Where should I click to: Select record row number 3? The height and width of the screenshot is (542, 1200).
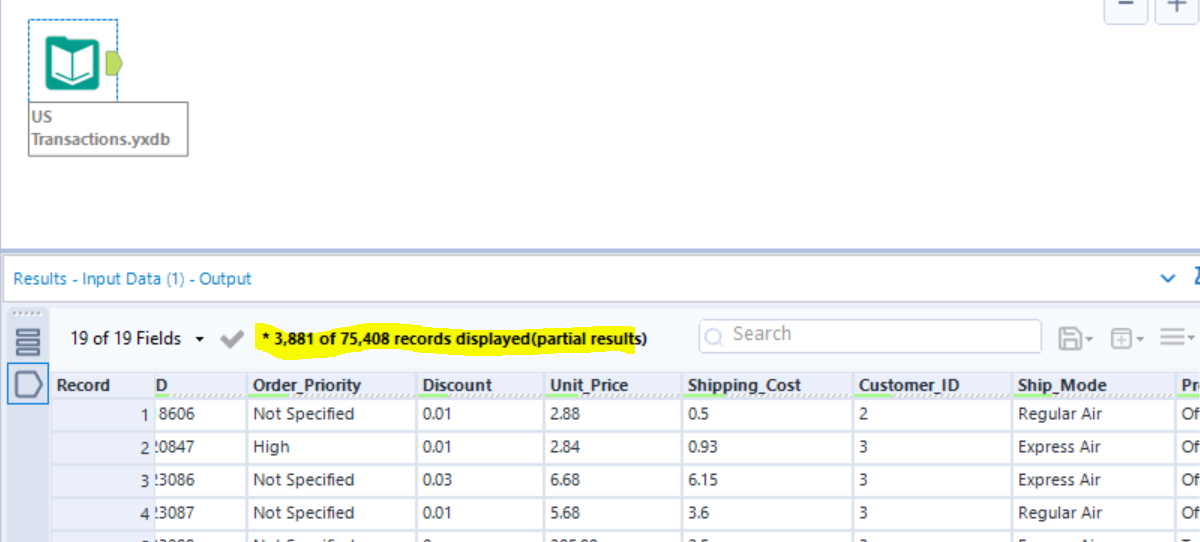coord(103,480)
